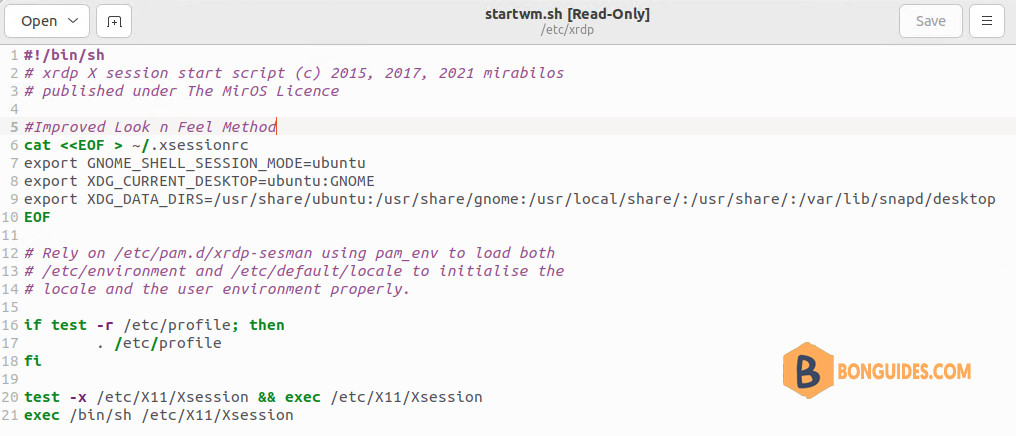This screenshot has width=1016, height=436.
Task: Expand the Open button dropdown arrow
Action: (73, 21)
